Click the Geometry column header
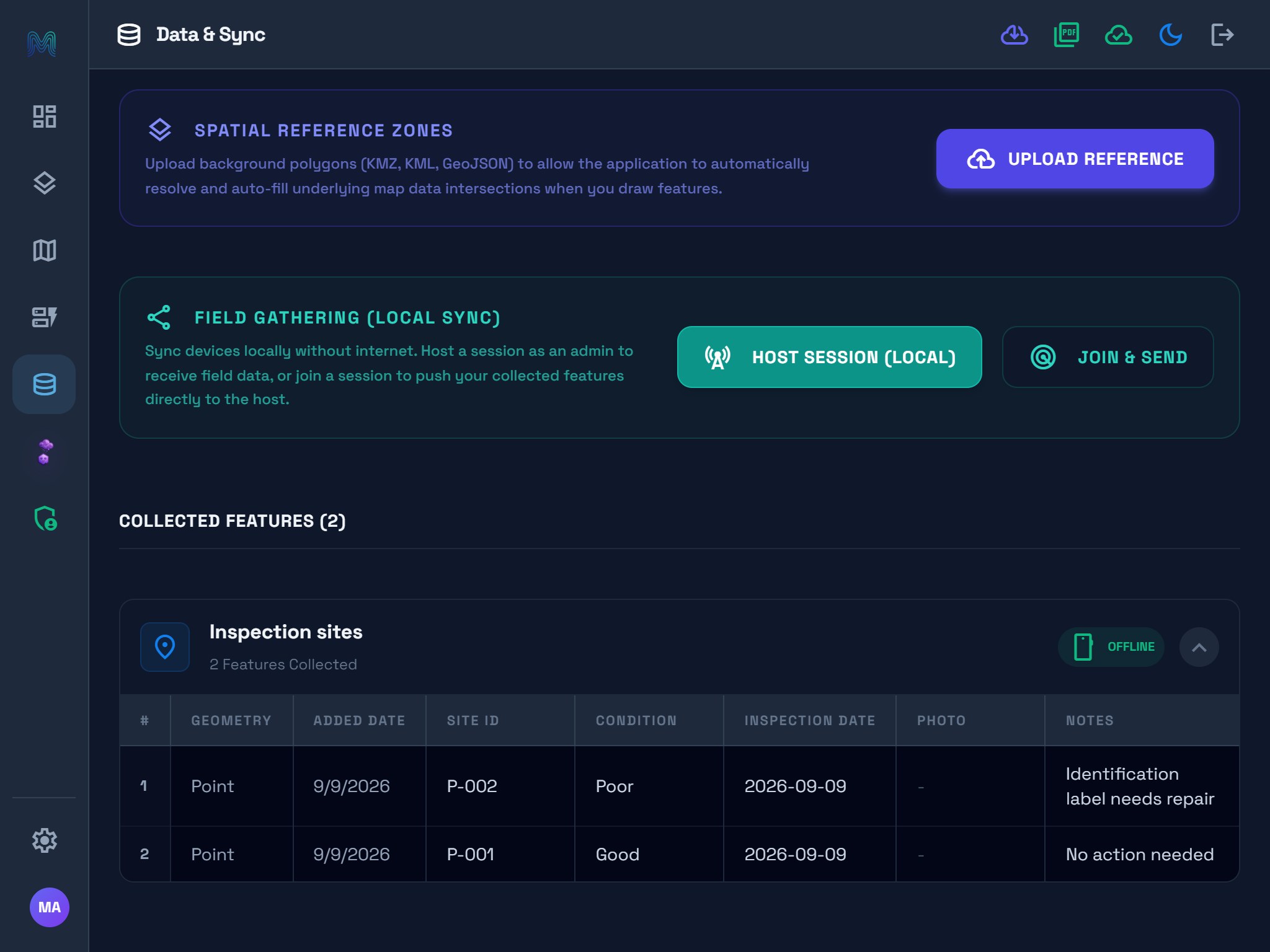The image size is (1270, 952). click(x=231, y=720)
